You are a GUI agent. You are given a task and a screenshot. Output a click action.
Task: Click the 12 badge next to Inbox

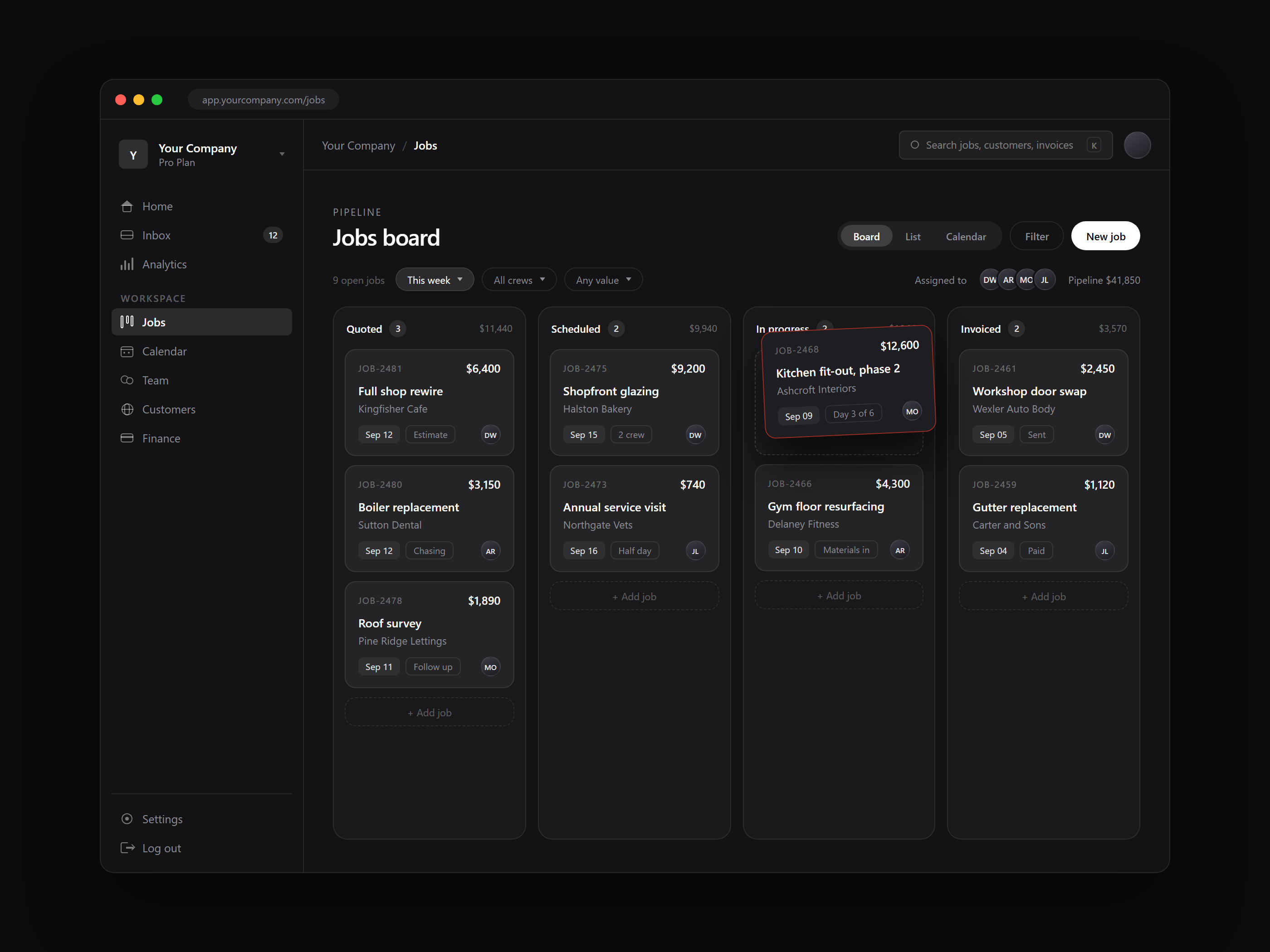click(x=273, y=235)
